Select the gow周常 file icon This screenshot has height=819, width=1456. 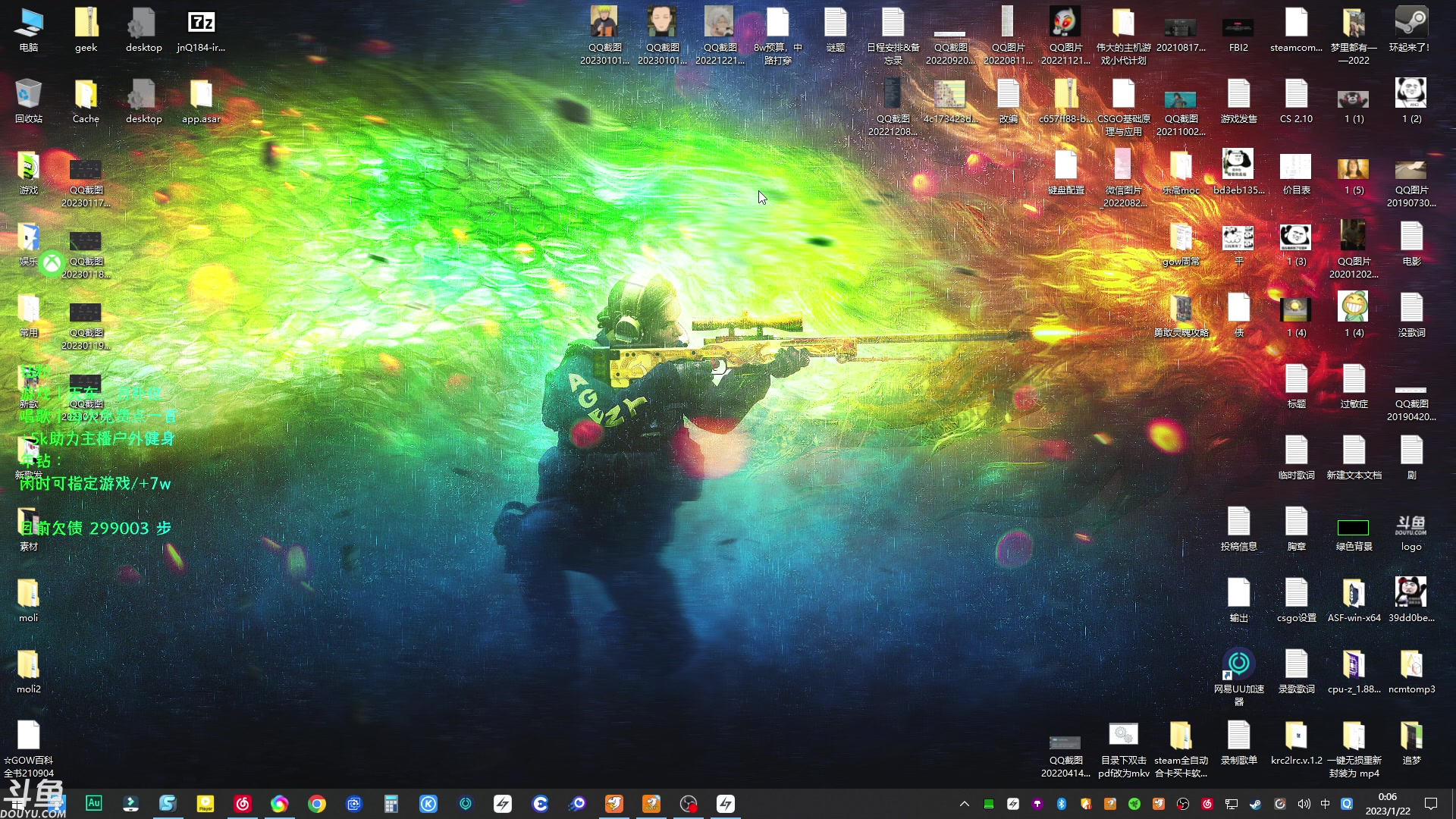click(1181, 243)
